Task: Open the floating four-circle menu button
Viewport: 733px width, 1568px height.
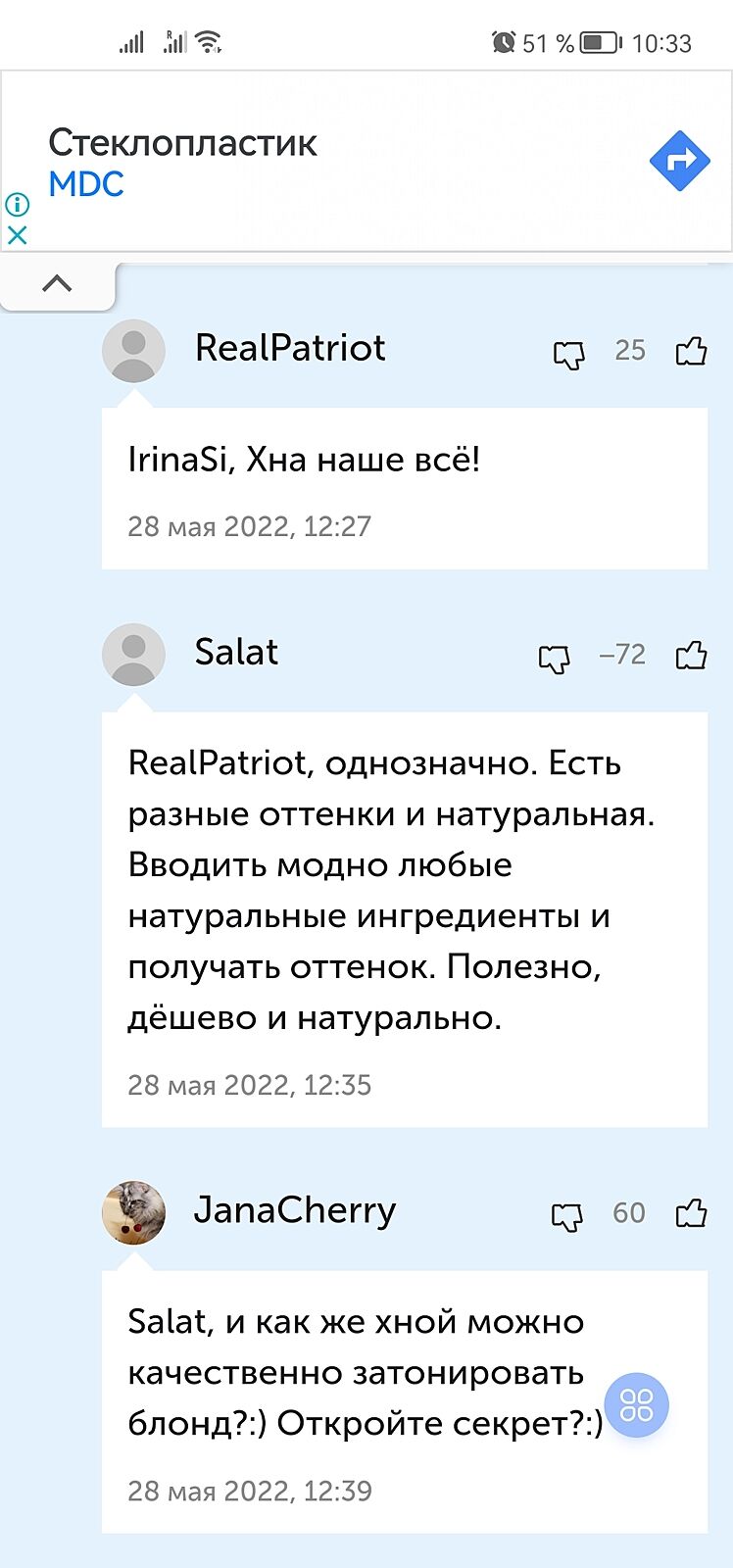Action: point(636,1404)
